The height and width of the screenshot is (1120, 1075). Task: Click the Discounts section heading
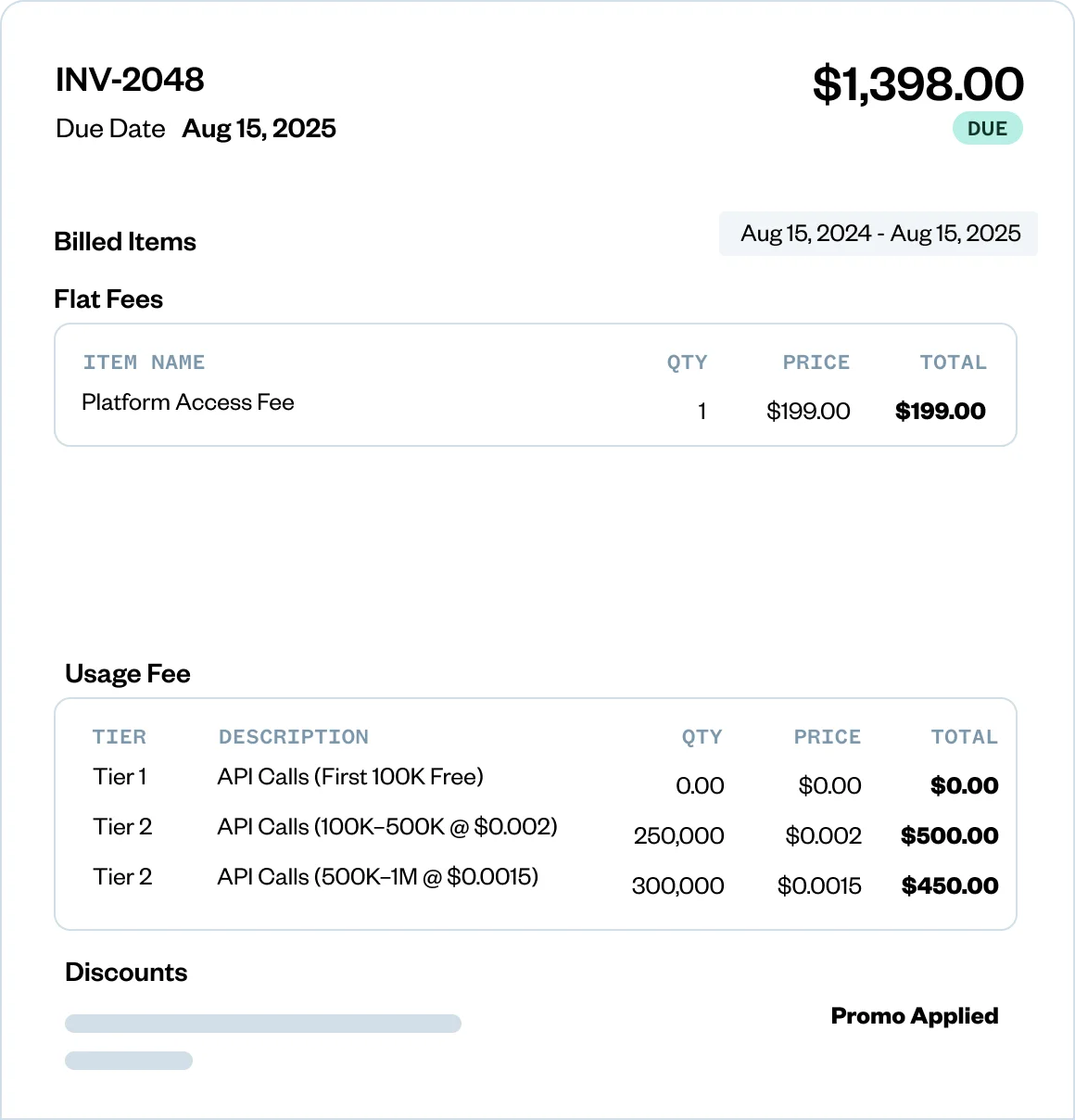[126, 973]
